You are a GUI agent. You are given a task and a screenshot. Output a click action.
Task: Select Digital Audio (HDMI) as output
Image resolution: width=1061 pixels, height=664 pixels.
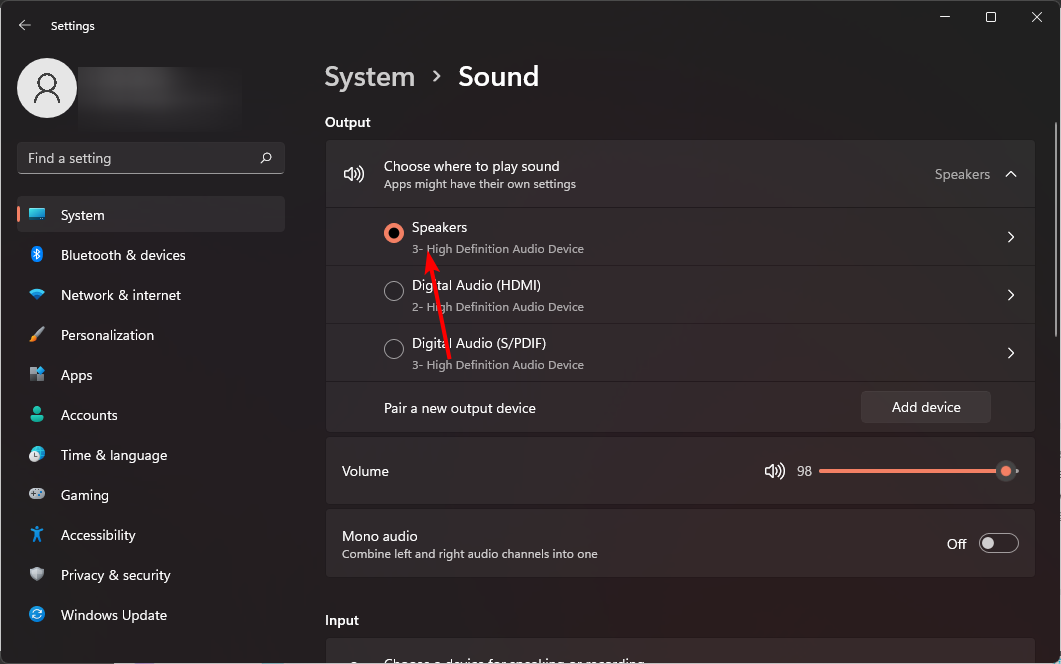(394, 290)
